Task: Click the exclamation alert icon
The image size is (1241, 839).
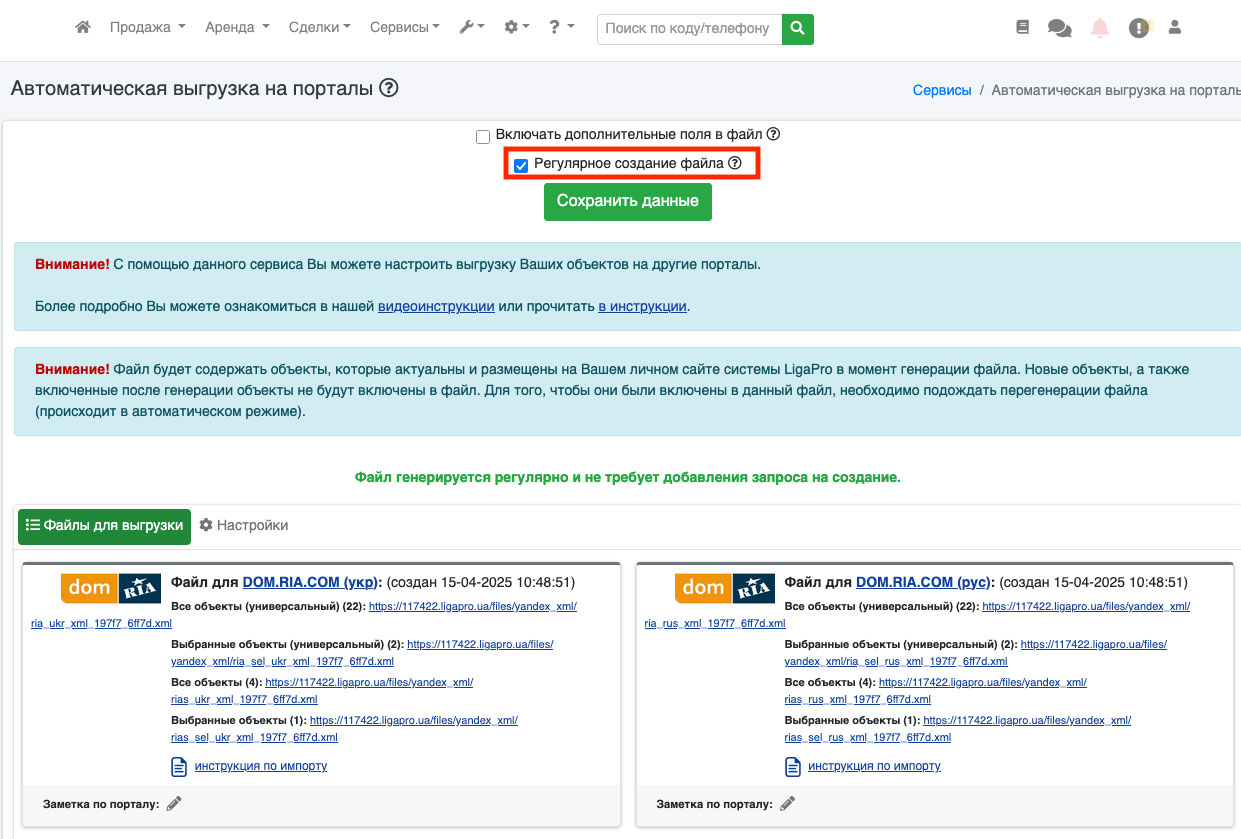Action: tap(1138, 28)
